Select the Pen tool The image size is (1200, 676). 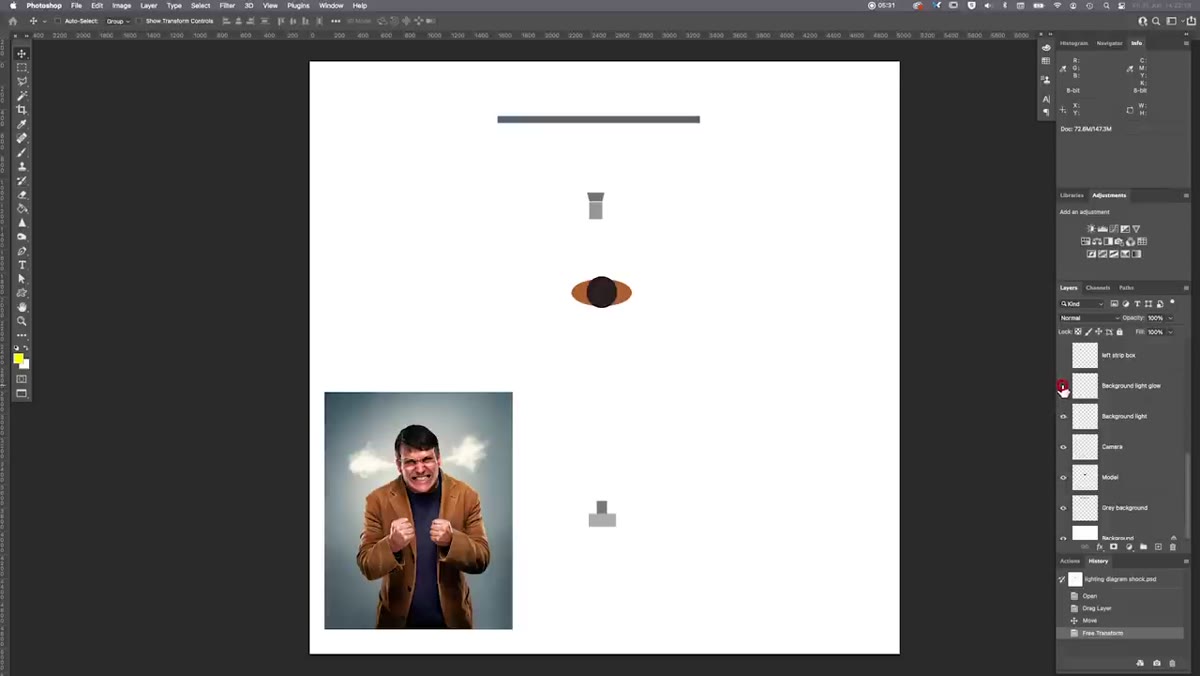tap(22, 250)
